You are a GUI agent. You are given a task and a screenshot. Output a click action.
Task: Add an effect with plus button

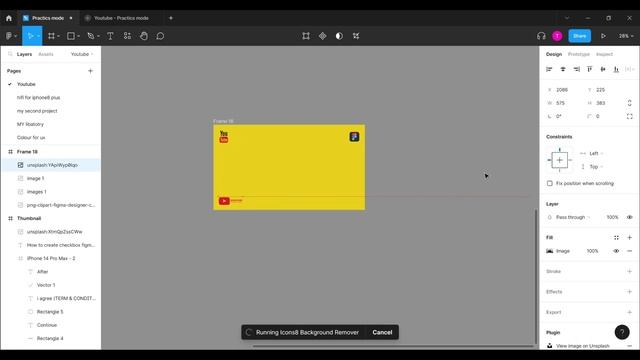click(629, 292)
